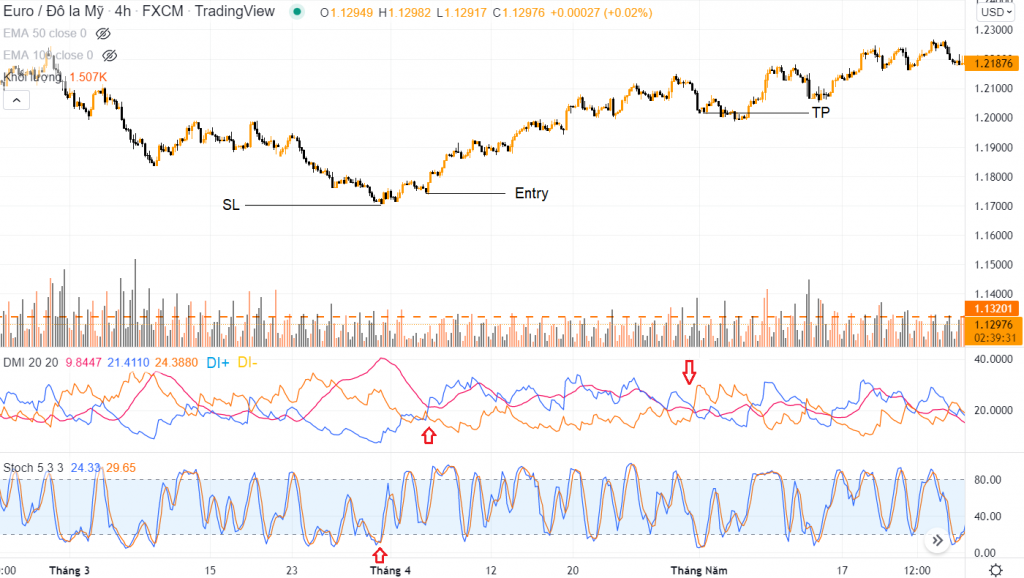Screen dimensions: 1024x578
Task: Click the Entry text label on chart
Action: point(531,194)
